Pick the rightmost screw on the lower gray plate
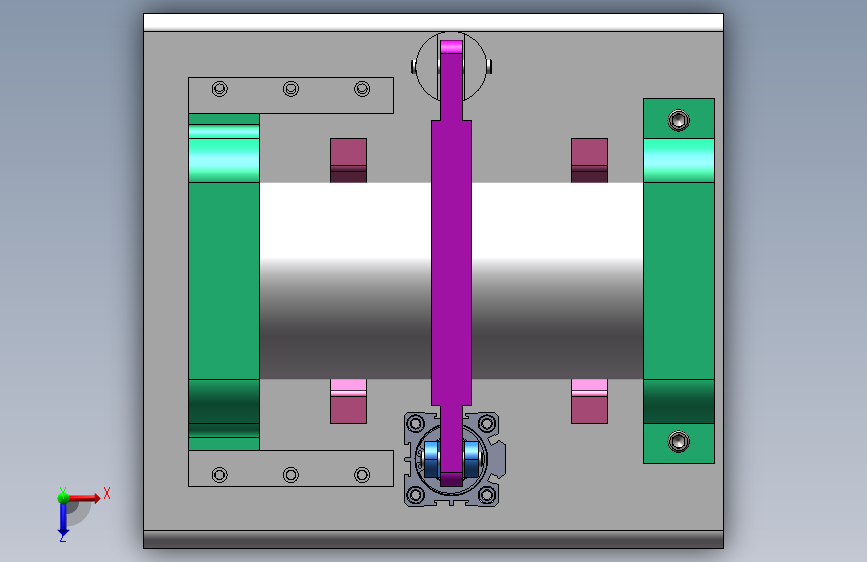This screenshot has height=562, width=867. click(x=362, y=475)
